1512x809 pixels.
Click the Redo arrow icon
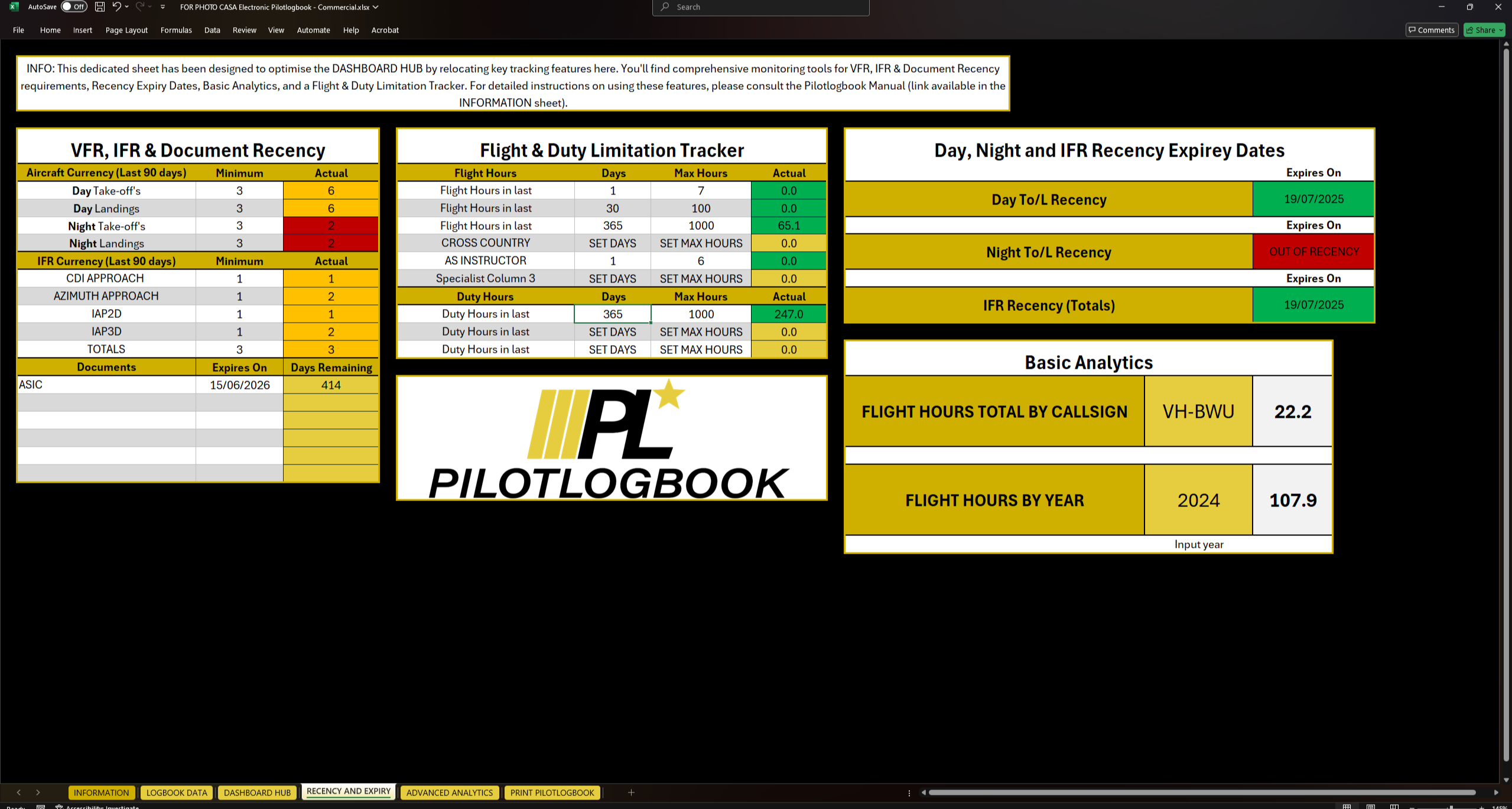[140, 7]
